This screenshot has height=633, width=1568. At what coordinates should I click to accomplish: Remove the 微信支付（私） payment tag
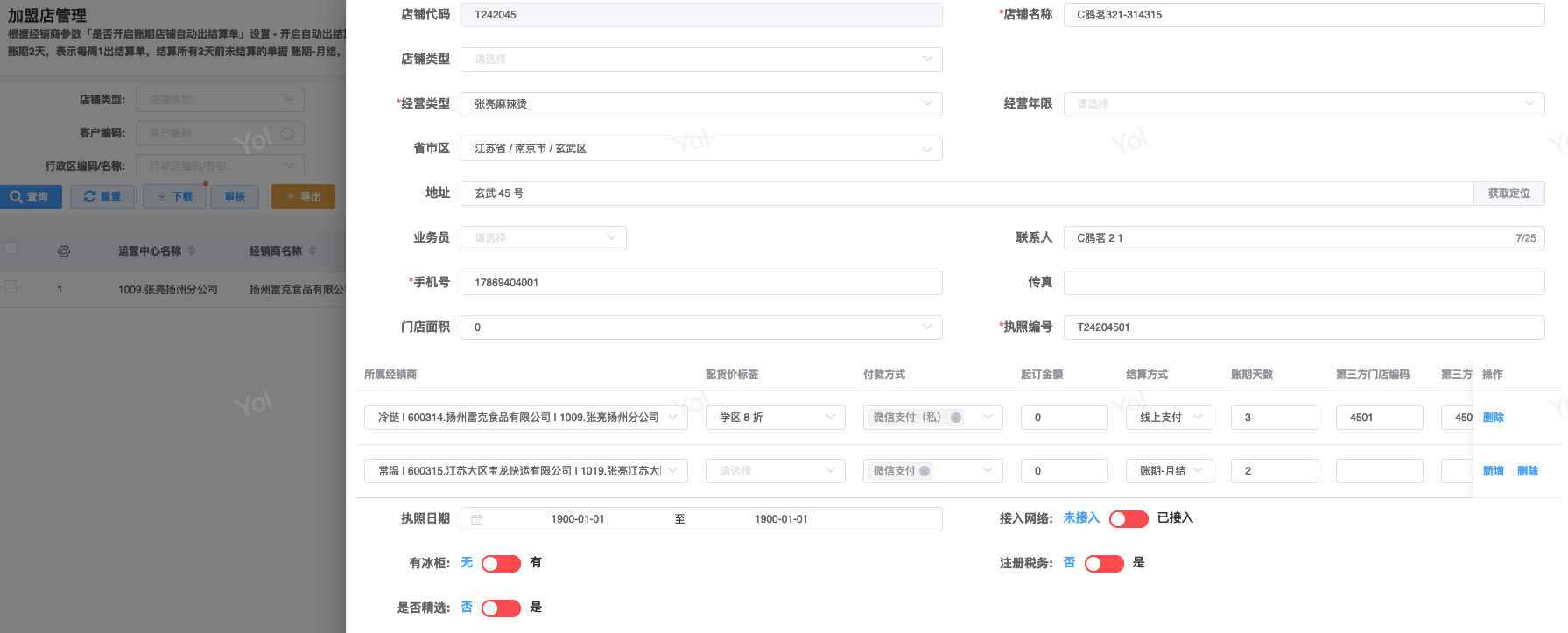click(x=956, y=418)
